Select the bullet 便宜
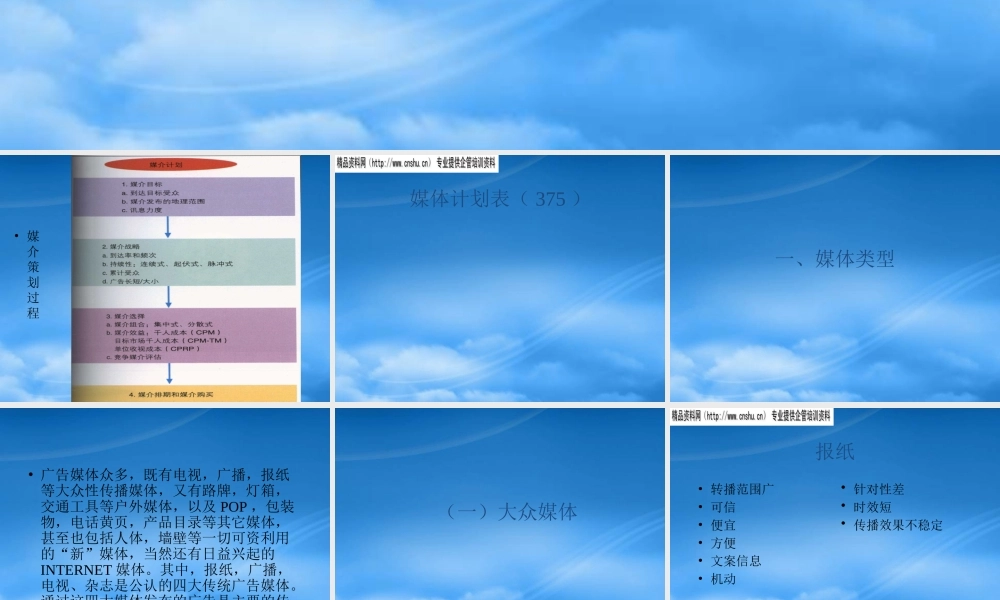Viewport: 1000px width, 600px height. click(723, 525)
